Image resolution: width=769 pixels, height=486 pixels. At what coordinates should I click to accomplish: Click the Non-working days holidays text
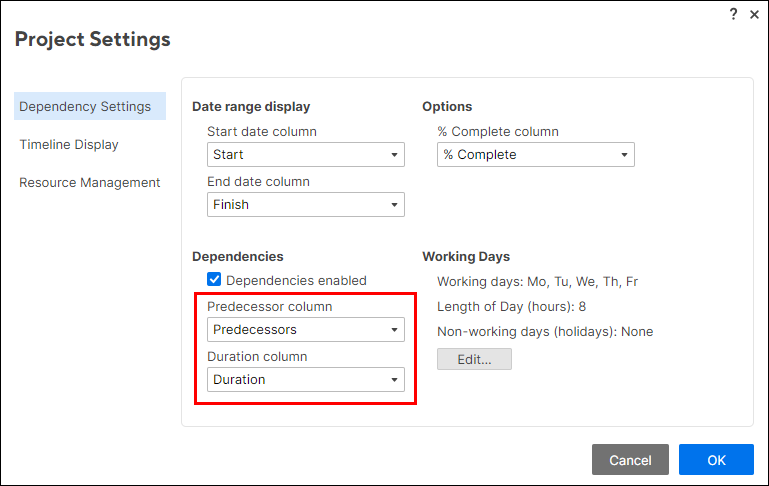(x=545, y=332)
